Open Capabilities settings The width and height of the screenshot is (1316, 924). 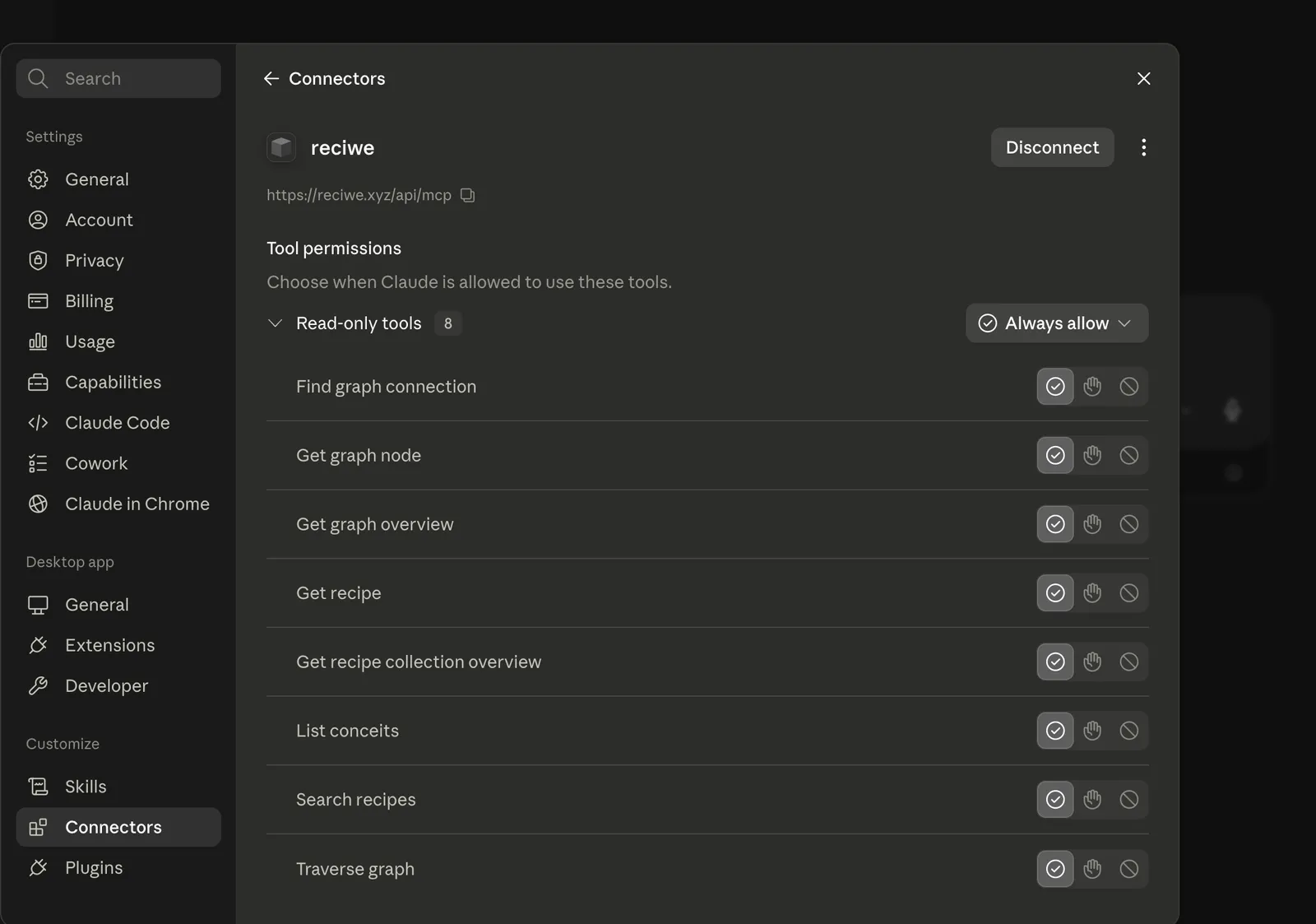pos(118,382)
